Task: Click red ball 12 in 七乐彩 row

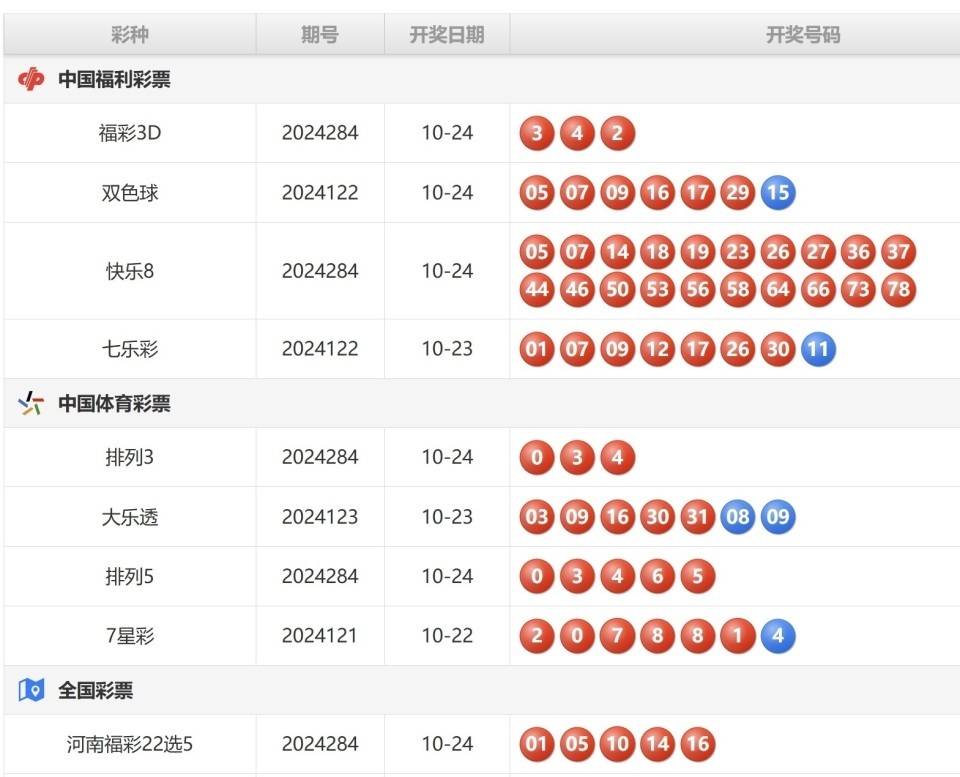Action: 658,349
